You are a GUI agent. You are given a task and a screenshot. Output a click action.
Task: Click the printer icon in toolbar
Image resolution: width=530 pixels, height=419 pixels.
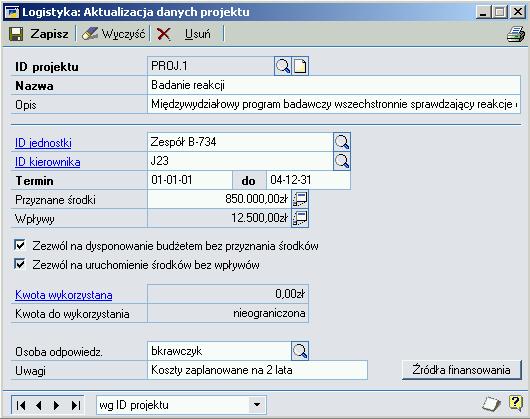[515, 34]
